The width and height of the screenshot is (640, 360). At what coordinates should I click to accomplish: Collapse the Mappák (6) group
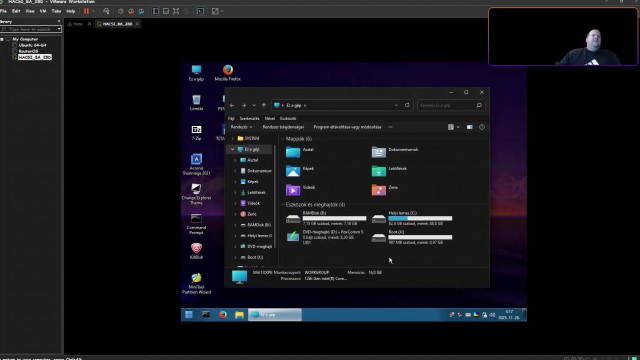coord(283,139)
